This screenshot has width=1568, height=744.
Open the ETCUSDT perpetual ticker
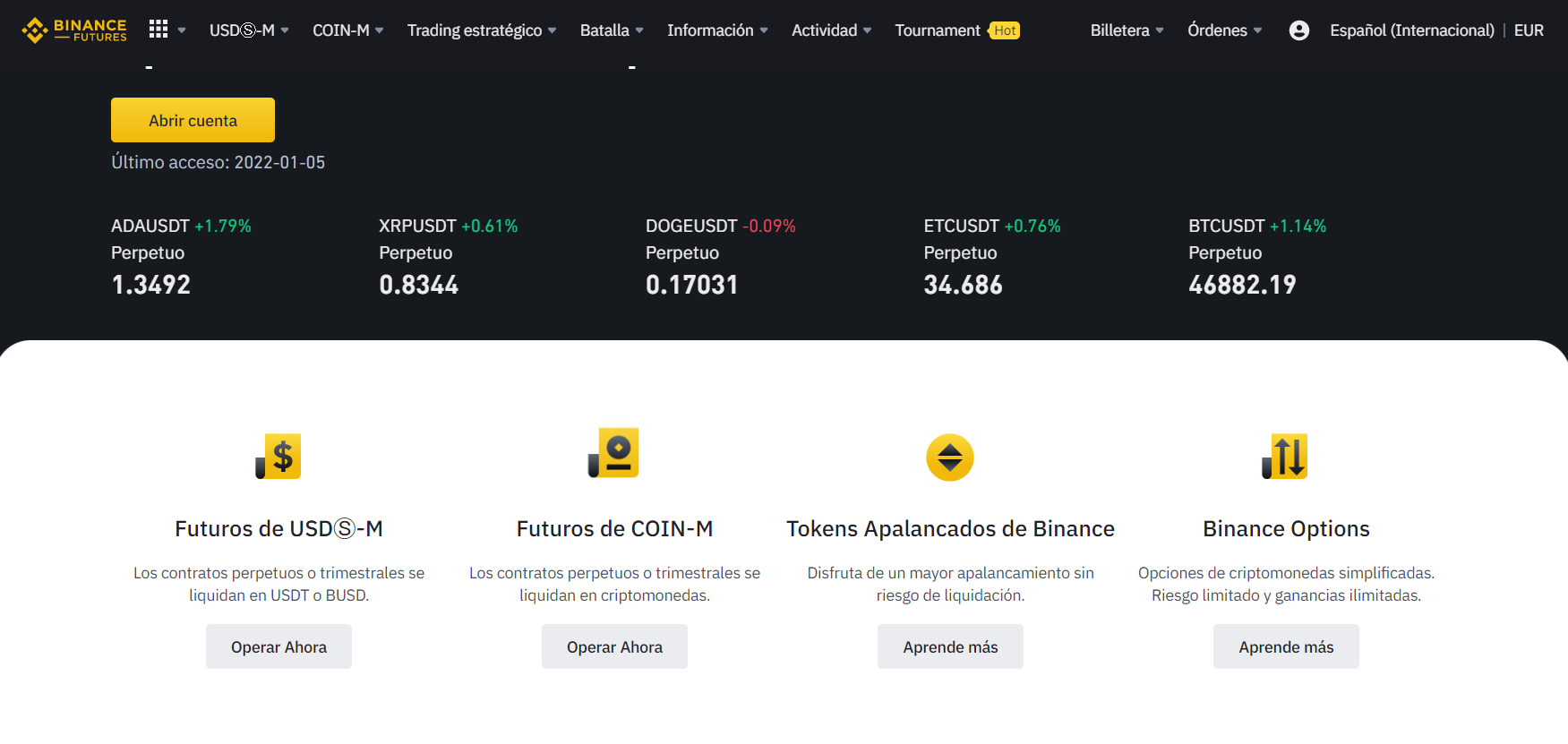(x=992, y=256)
